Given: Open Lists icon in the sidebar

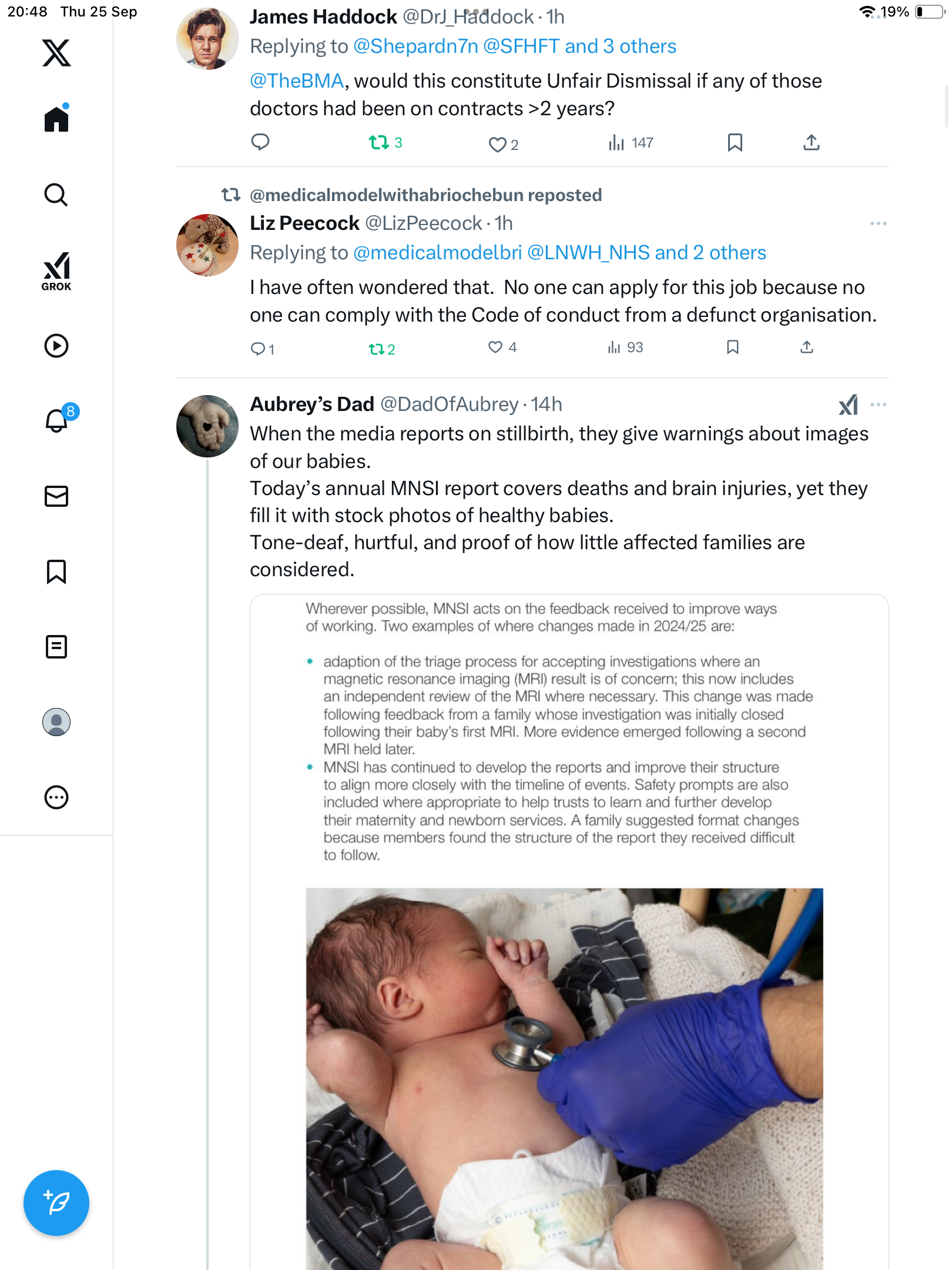Looking at the screenshot, I should (56, 647).
